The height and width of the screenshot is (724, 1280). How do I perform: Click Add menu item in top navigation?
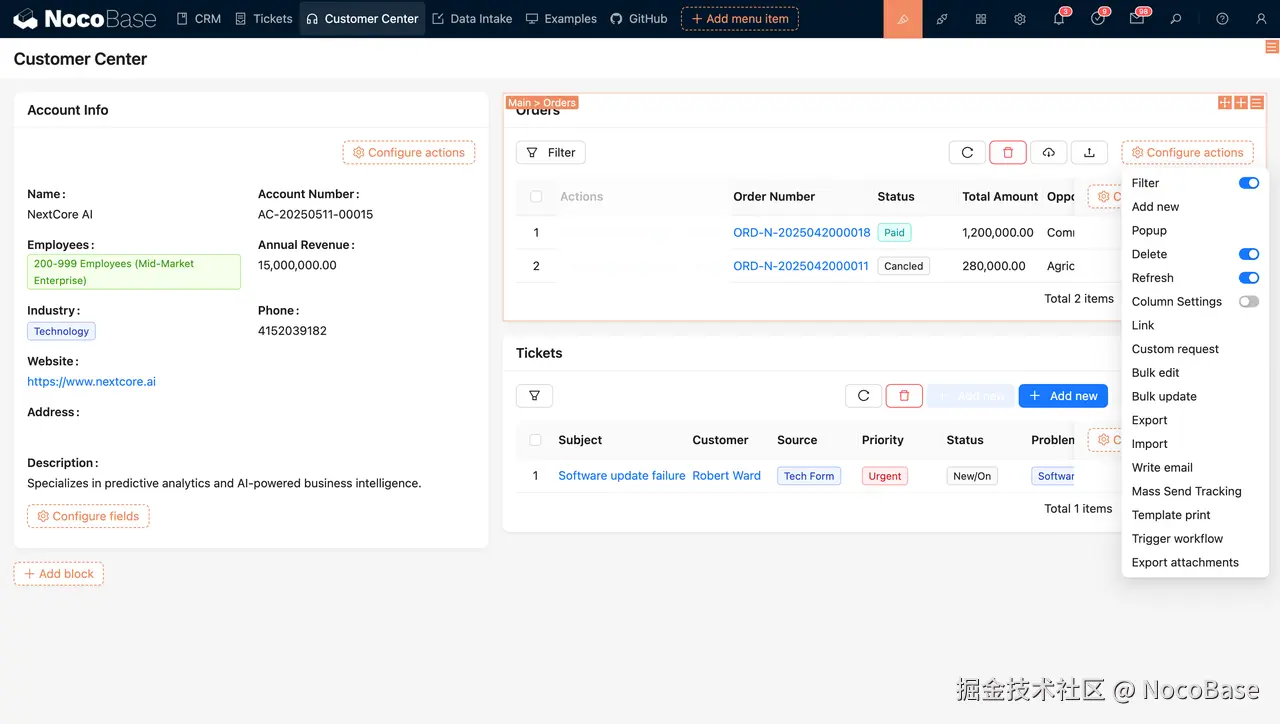click(740, 19)
